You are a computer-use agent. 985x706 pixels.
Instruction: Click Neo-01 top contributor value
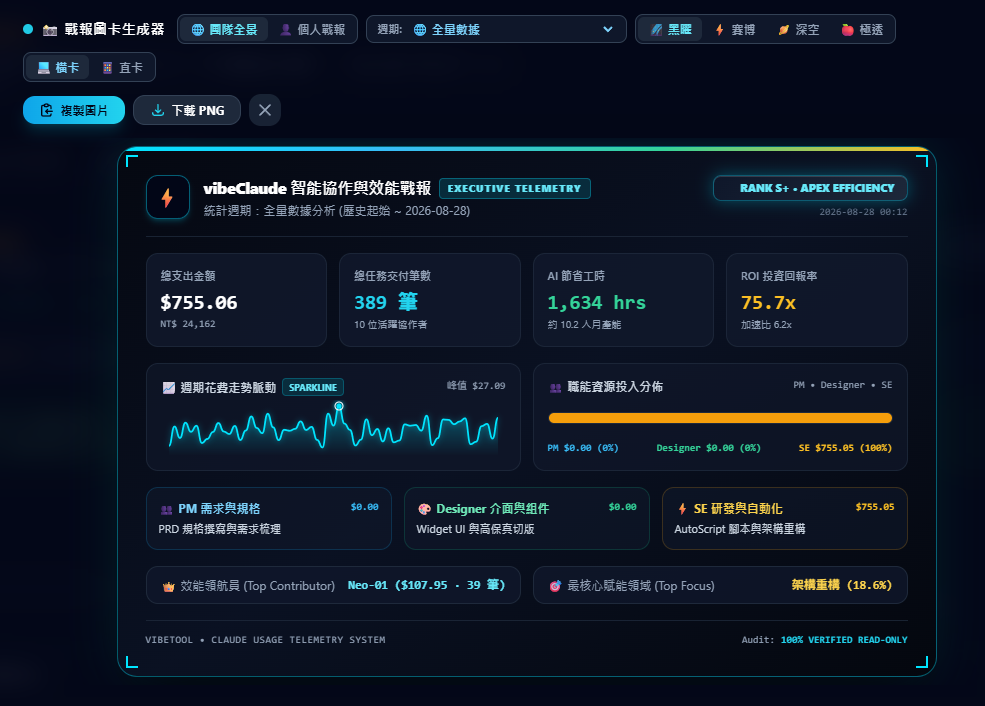click(x=427, y=585)
